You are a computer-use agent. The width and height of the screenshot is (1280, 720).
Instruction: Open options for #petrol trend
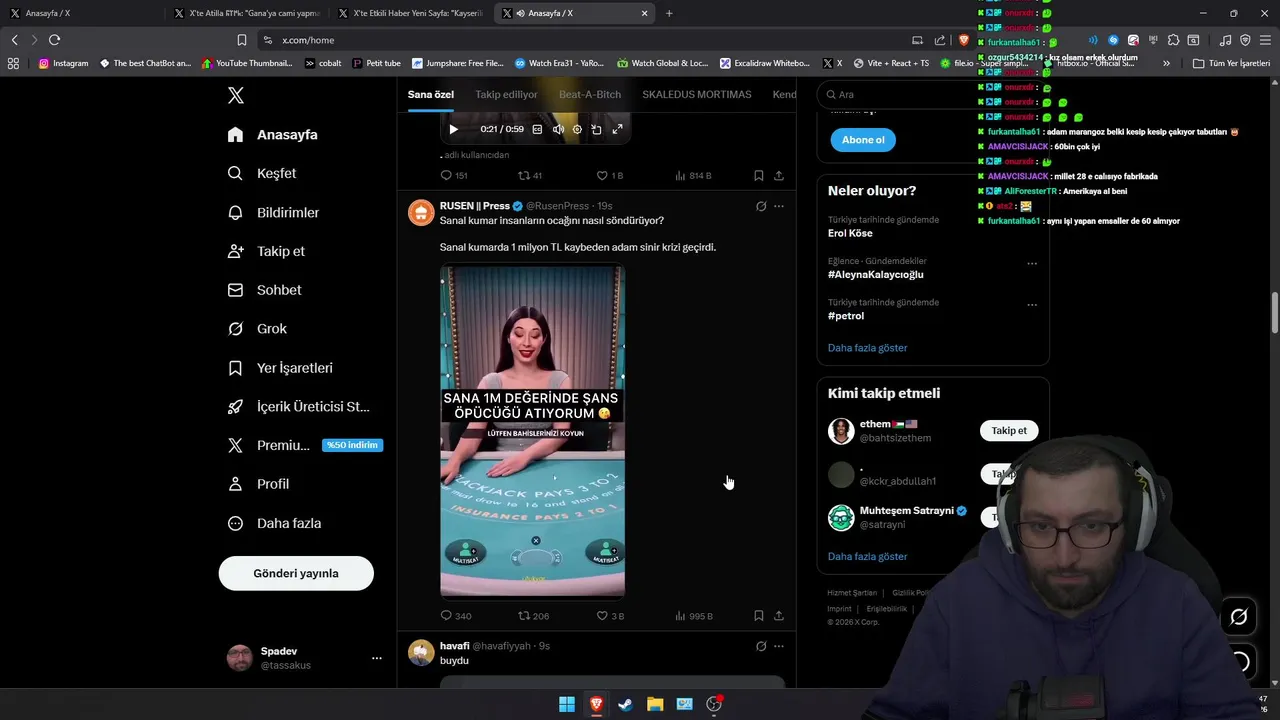[x=1032, y=305]
